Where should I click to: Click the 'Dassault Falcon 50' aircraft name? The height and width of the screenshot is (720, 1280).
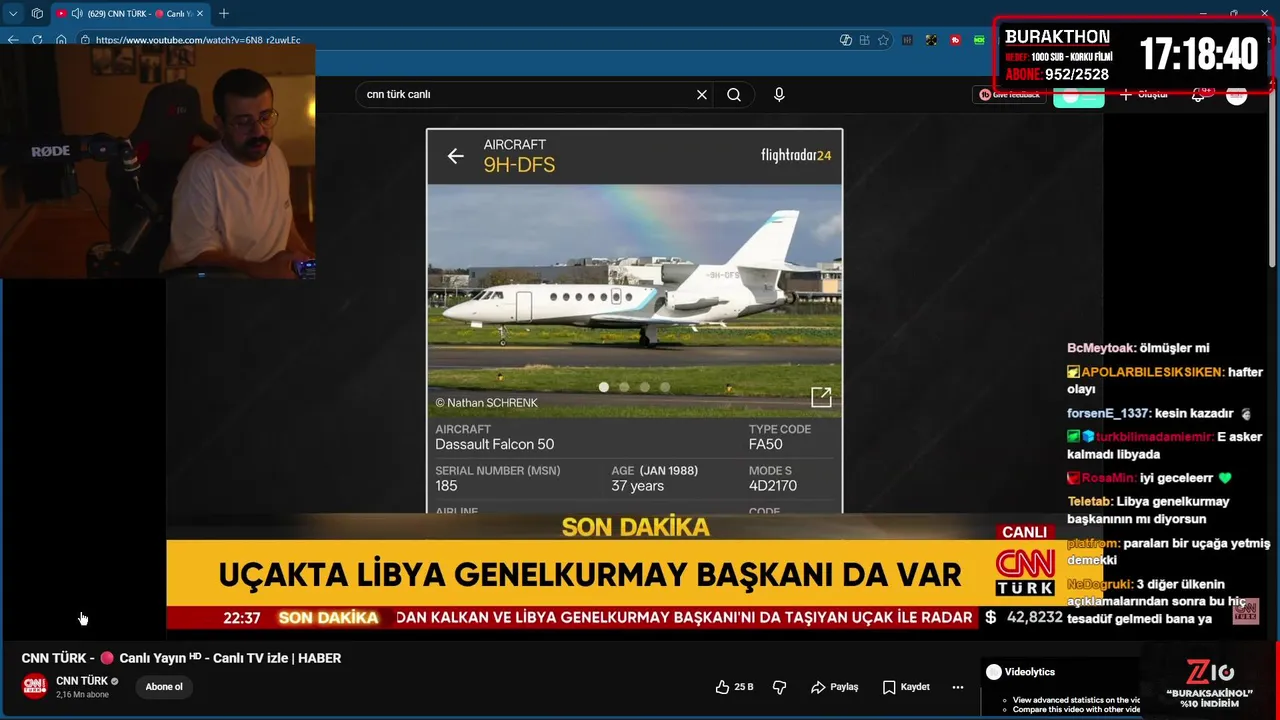tap(494, 444)
